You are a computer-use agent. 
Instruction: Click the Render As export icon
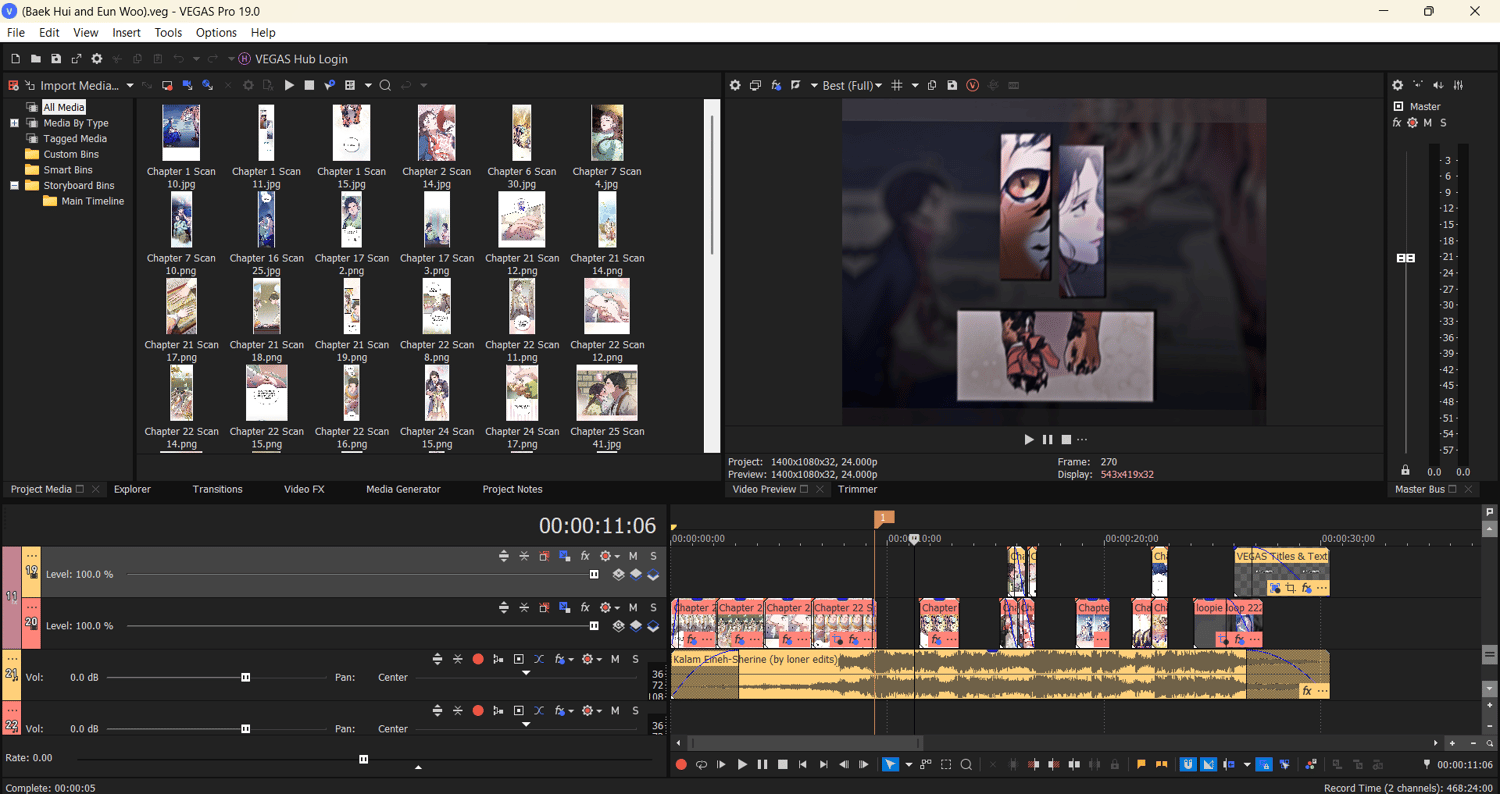click(76, 59)
